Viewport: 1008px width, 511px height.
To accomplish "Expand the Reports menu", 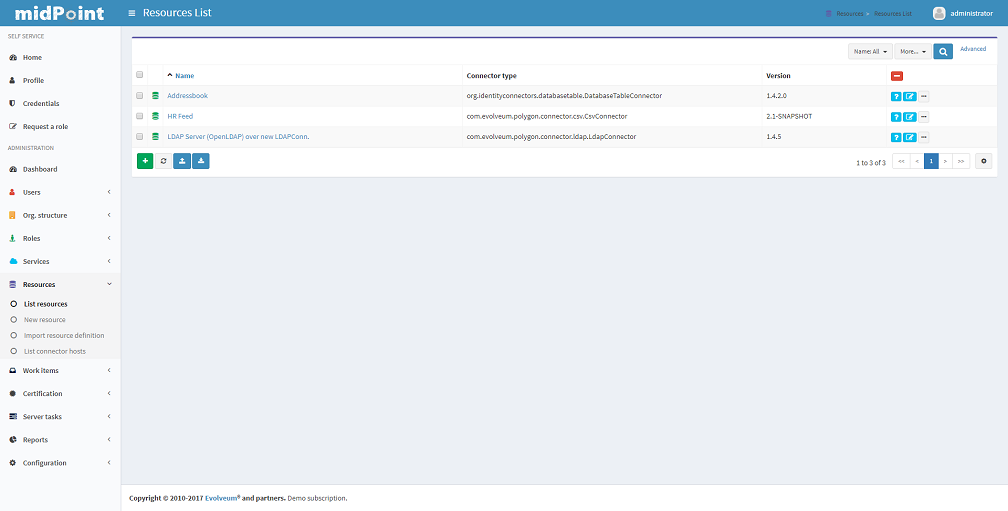I will click(60, 440).
